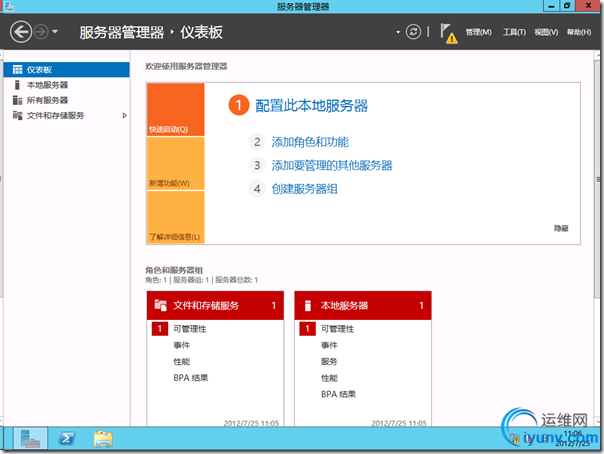The width and height of the screenshot is (604, 454).
Task: Open 性能 in 文件和存储服务 tile
Action: (x=181, y=362)
